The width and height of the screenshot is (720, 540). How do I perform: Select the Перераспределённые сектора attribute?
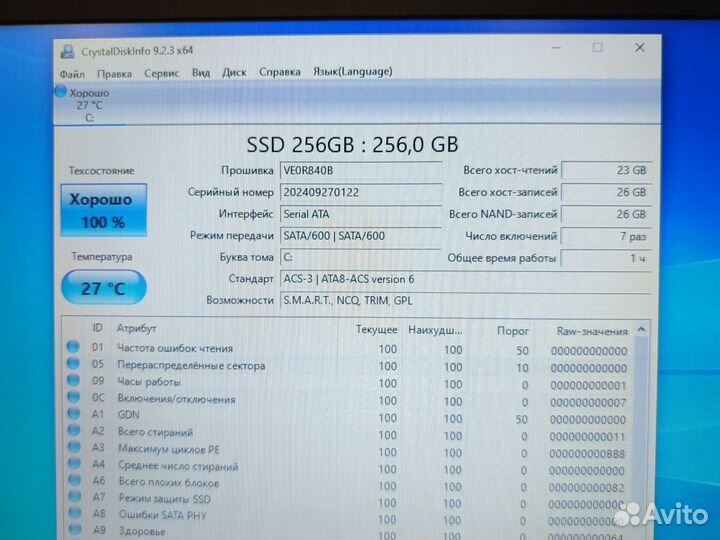click(191, 366)
